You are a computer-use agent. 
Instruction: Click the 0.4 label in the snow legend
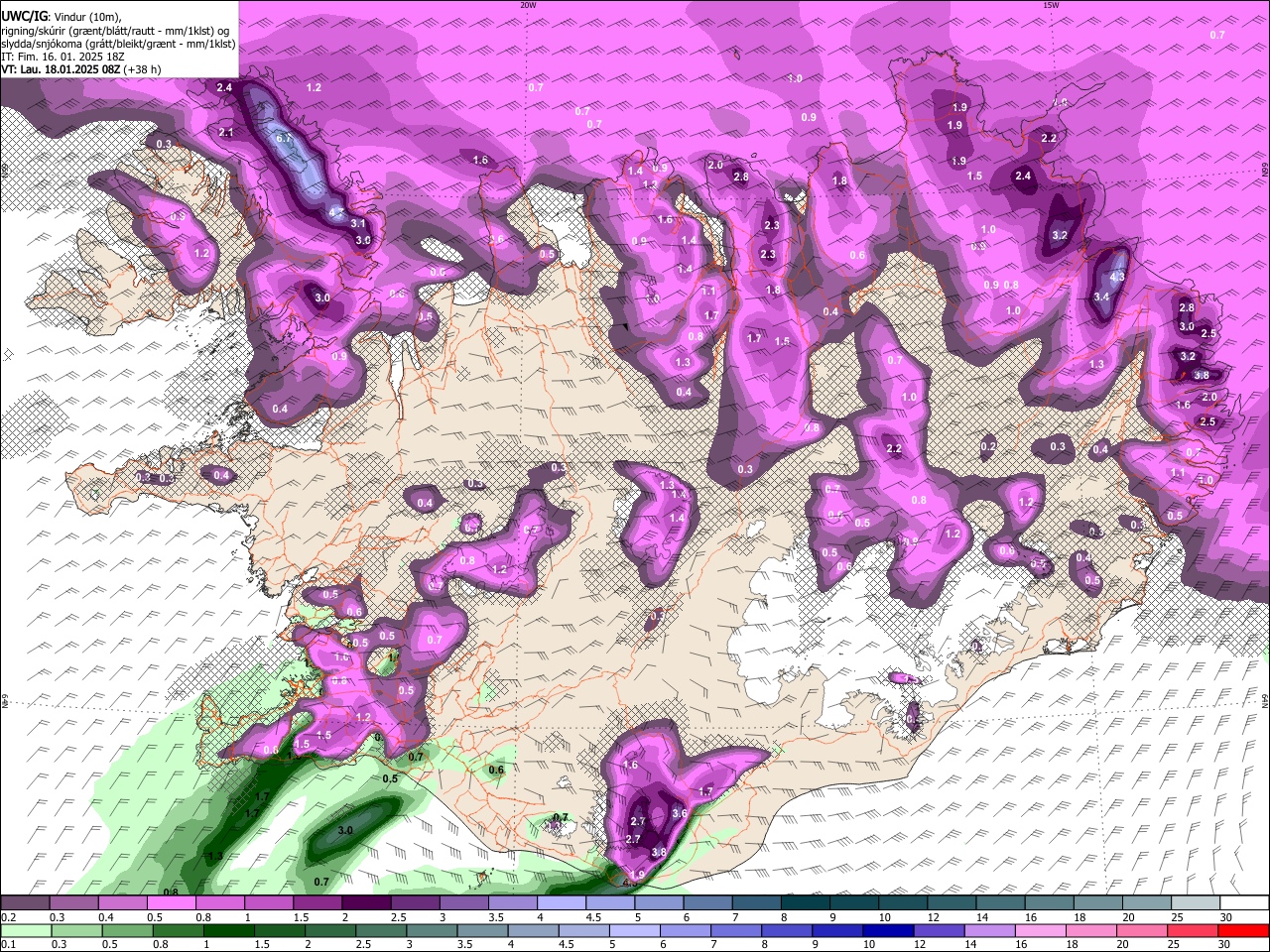tap(105, 917)
